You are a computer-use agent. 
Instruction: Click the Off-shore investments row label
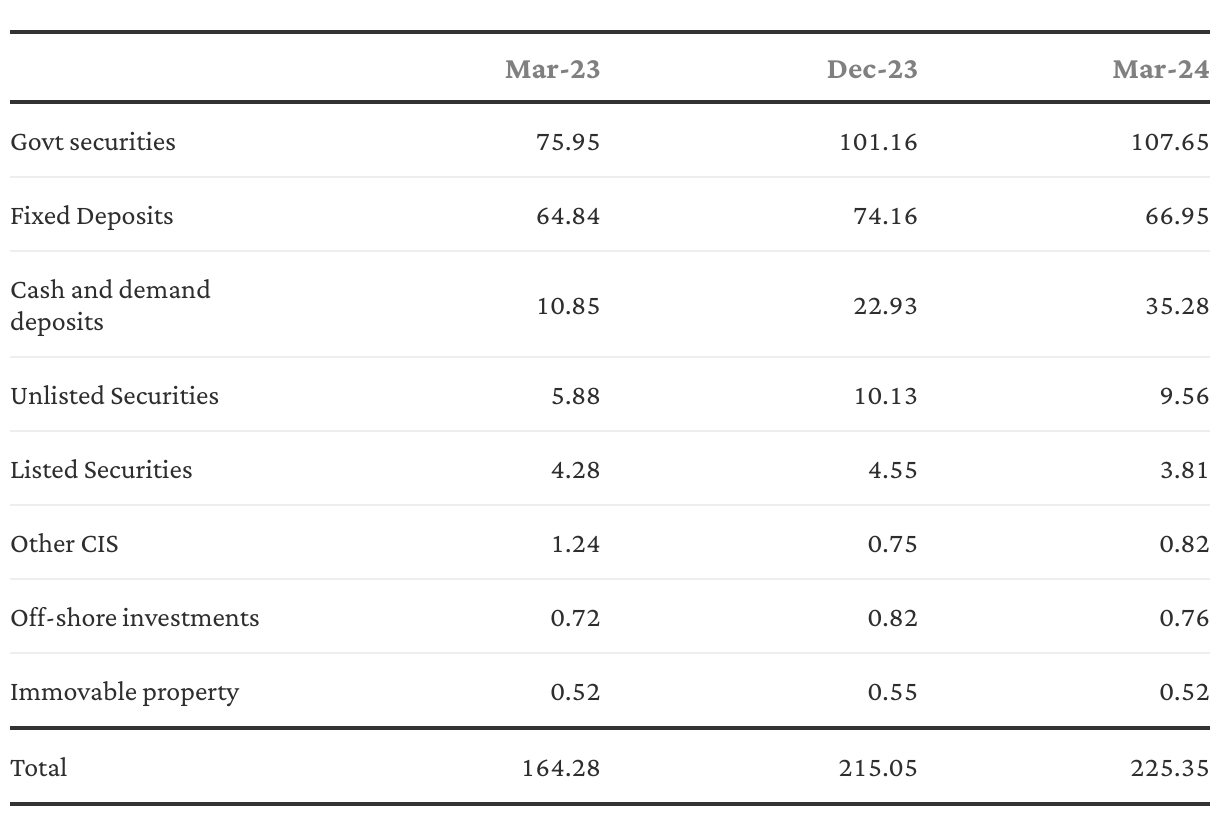[135, 618]
